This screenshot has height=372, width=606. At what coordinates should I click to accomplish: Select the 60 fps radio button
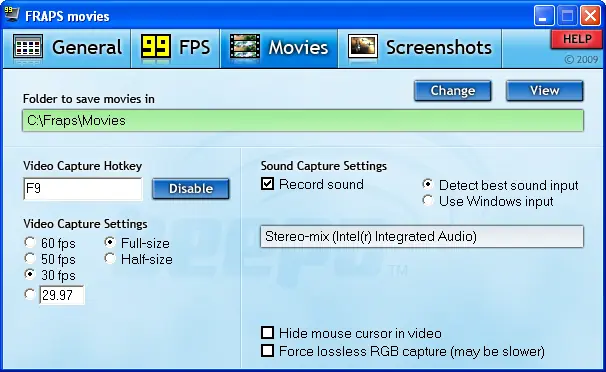coord(30,243)
